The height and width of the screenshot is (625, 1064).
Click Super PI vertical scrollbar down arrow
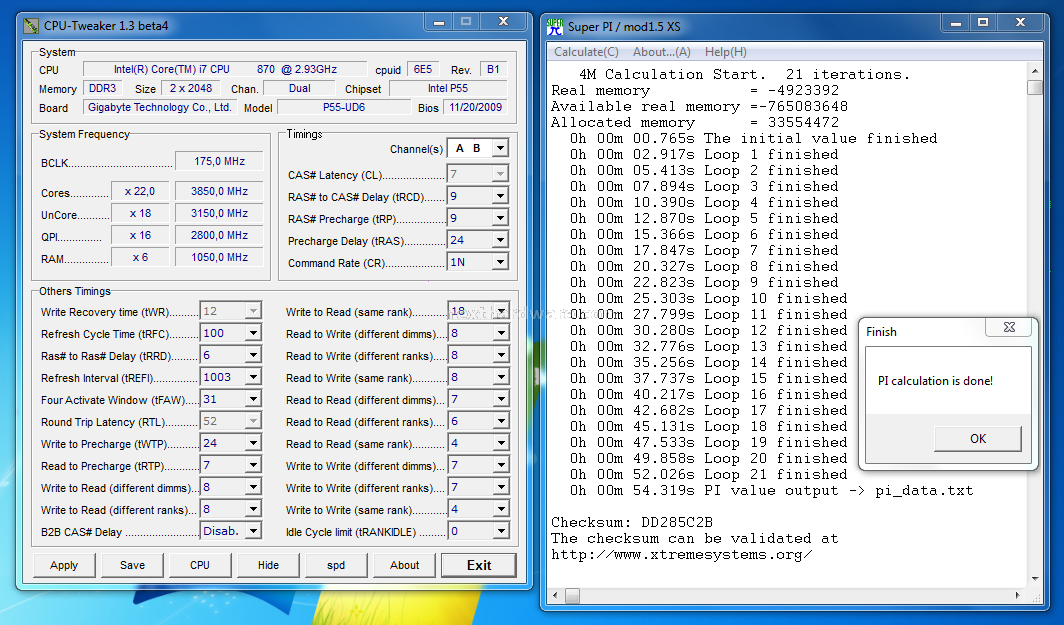pos(1035,579)
